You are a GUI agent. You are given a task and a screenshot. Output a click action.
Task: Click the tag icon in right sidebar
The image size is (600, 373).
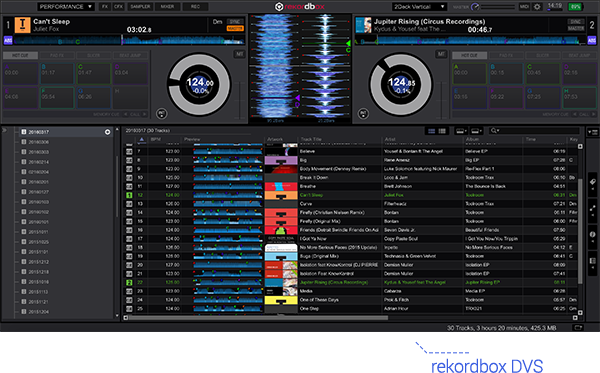pos(592,182)
